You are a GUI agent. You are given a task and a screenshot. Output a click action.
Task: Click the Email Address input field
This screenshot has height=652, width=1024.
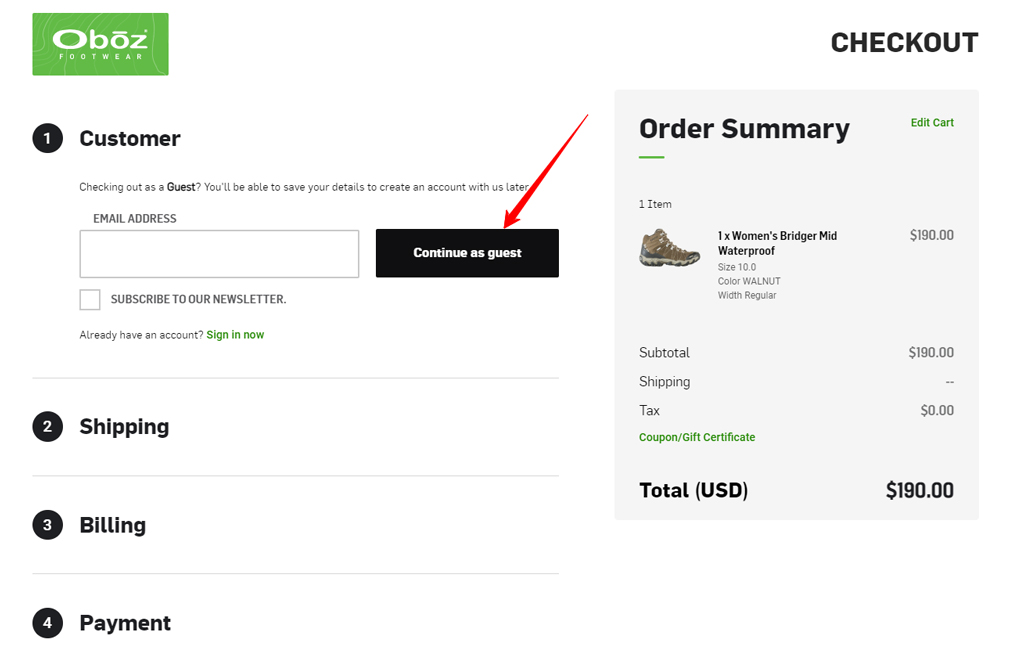[x=219, y=254]
